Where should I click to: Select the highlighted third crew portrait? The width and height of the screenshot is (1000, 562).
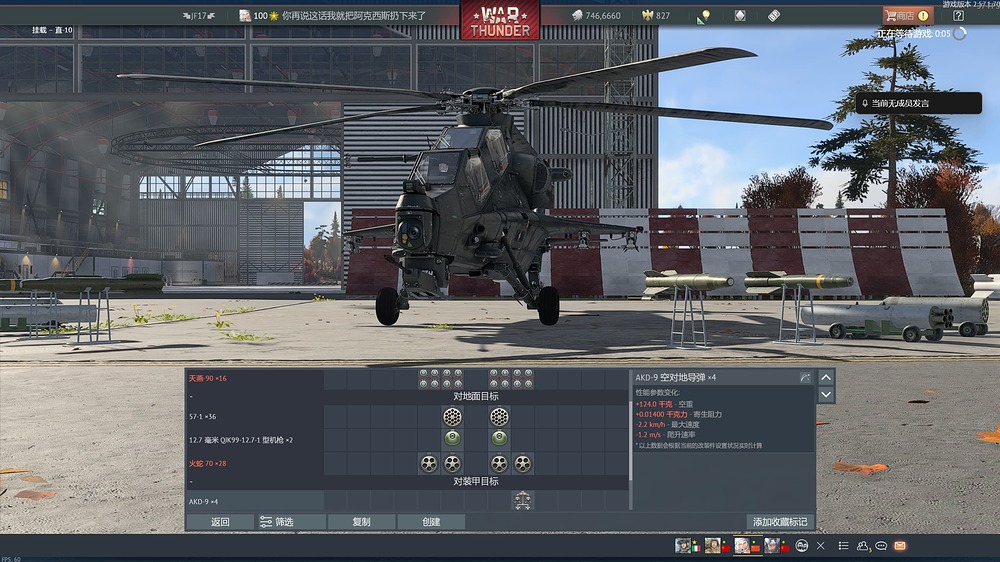coord(747,545)
